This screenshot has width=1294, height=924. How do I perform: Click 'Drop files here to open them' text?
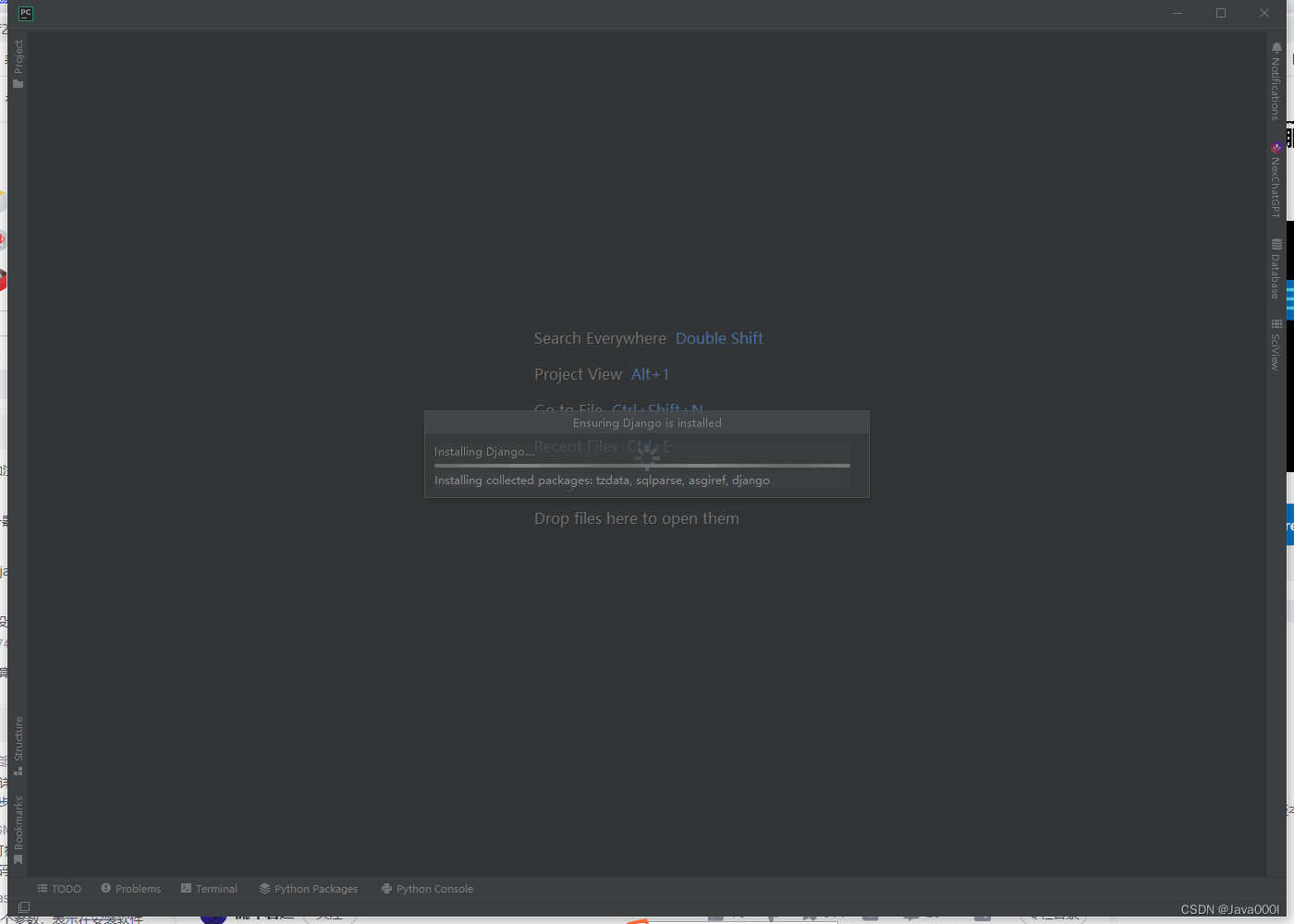[x=637, y=518]
